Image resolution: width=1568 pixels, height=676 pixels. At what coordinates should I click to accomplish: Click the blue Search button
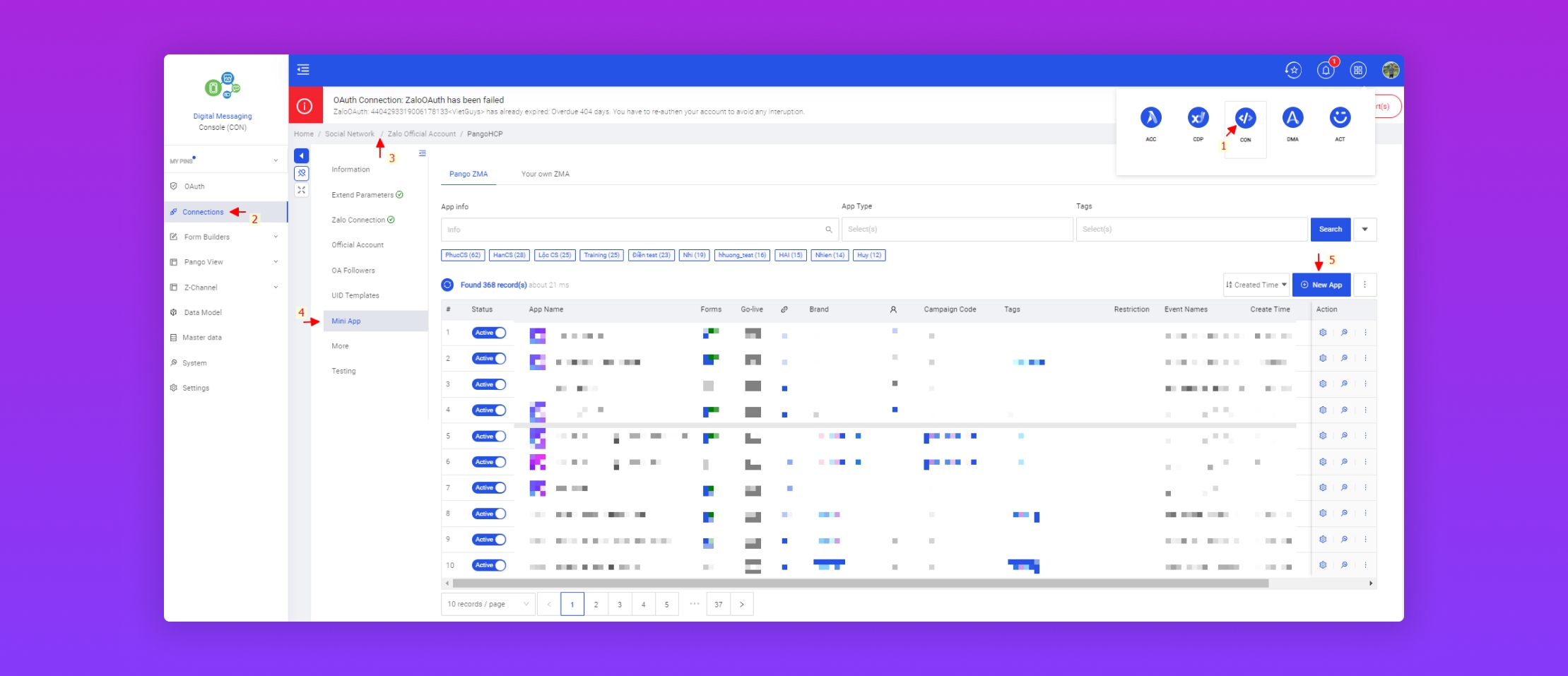[1330, 230]
